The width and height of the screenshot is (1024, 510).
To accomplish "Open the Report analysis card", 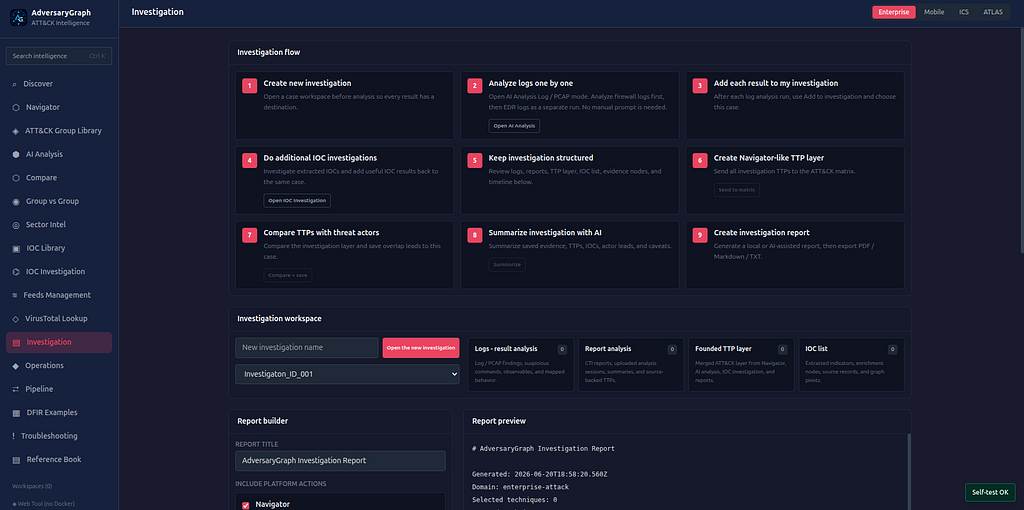I will pos(631,364).
